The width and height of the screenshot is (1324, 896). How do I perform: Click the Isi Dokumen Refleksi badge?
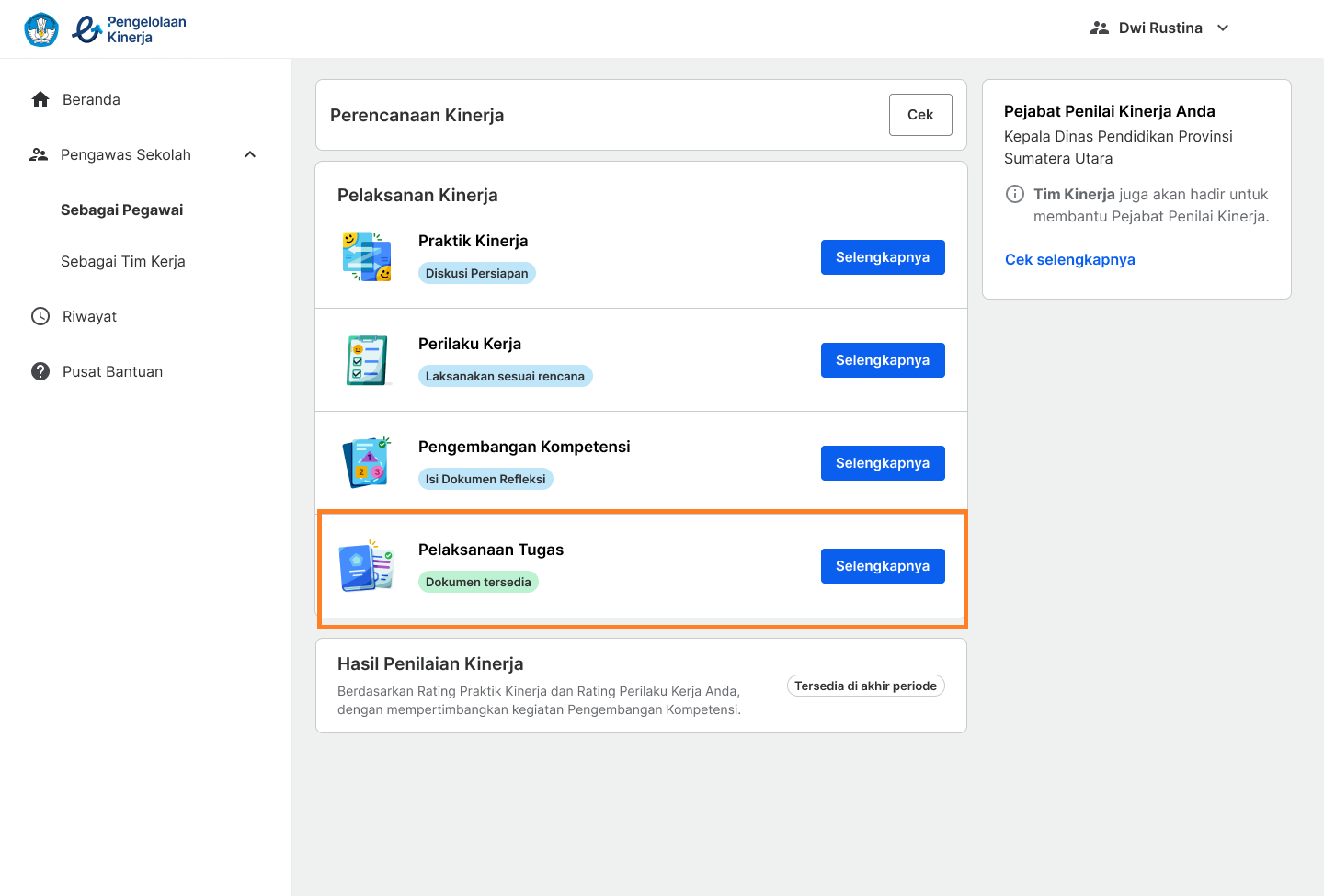[485, 479]
